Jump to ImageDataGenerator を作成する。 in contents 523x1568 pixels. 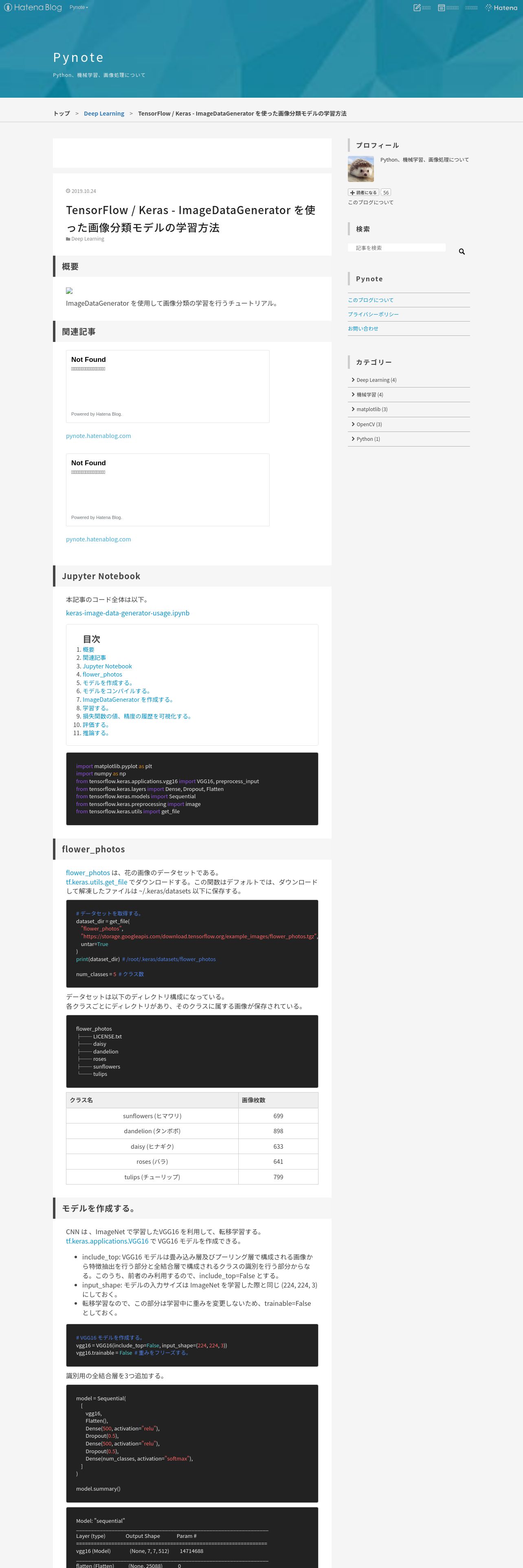pos(128,700)
